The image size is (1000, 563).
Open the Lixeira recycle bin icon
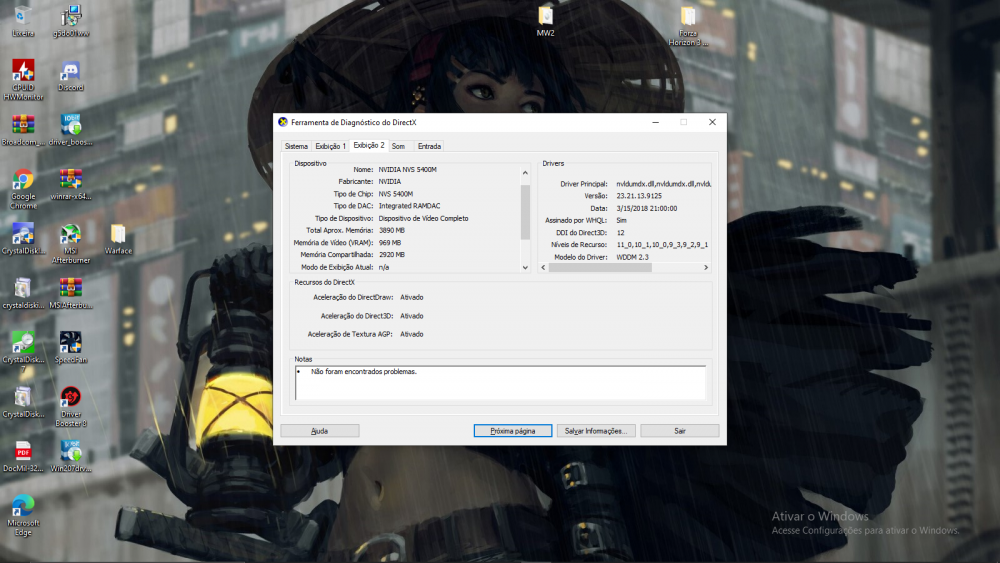click(x=23, y=18)
